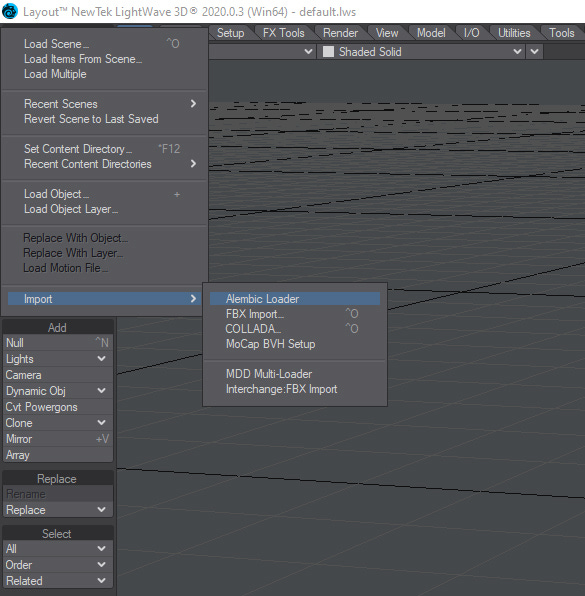Choose MDD Multi-Loader entry
Viewport: 585px width, 596px height.
coord(295,374)
